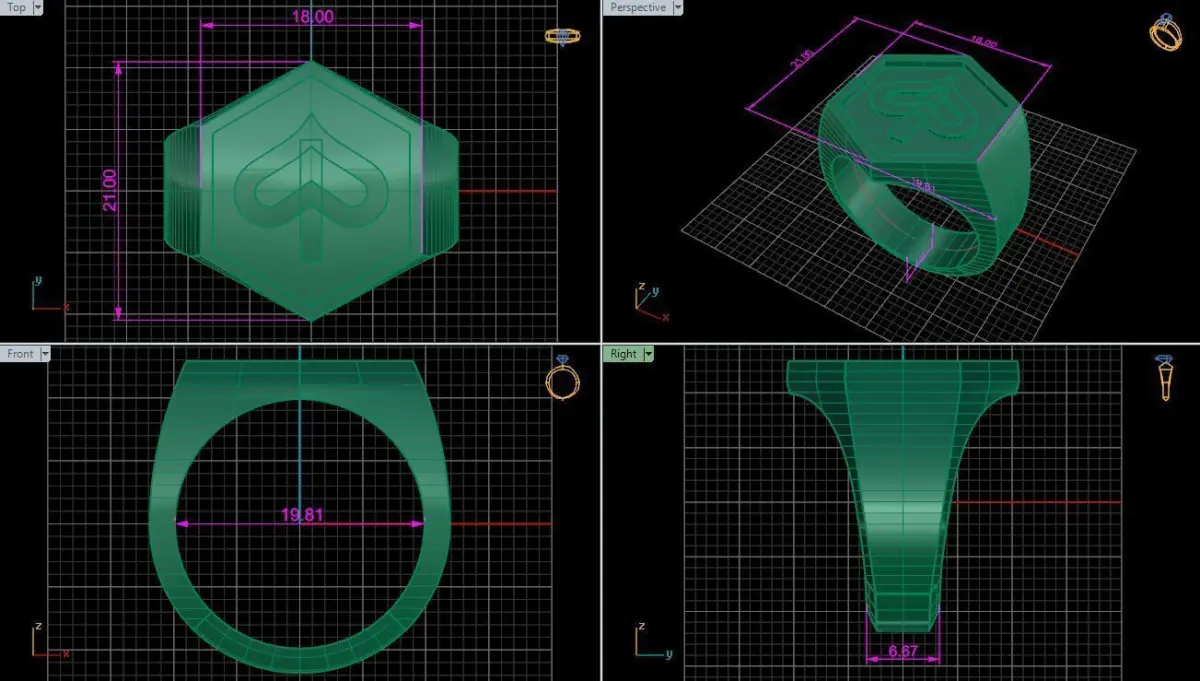Open the Right viewport dropdown arrow
1200x681 pixels.
(648, 354)
